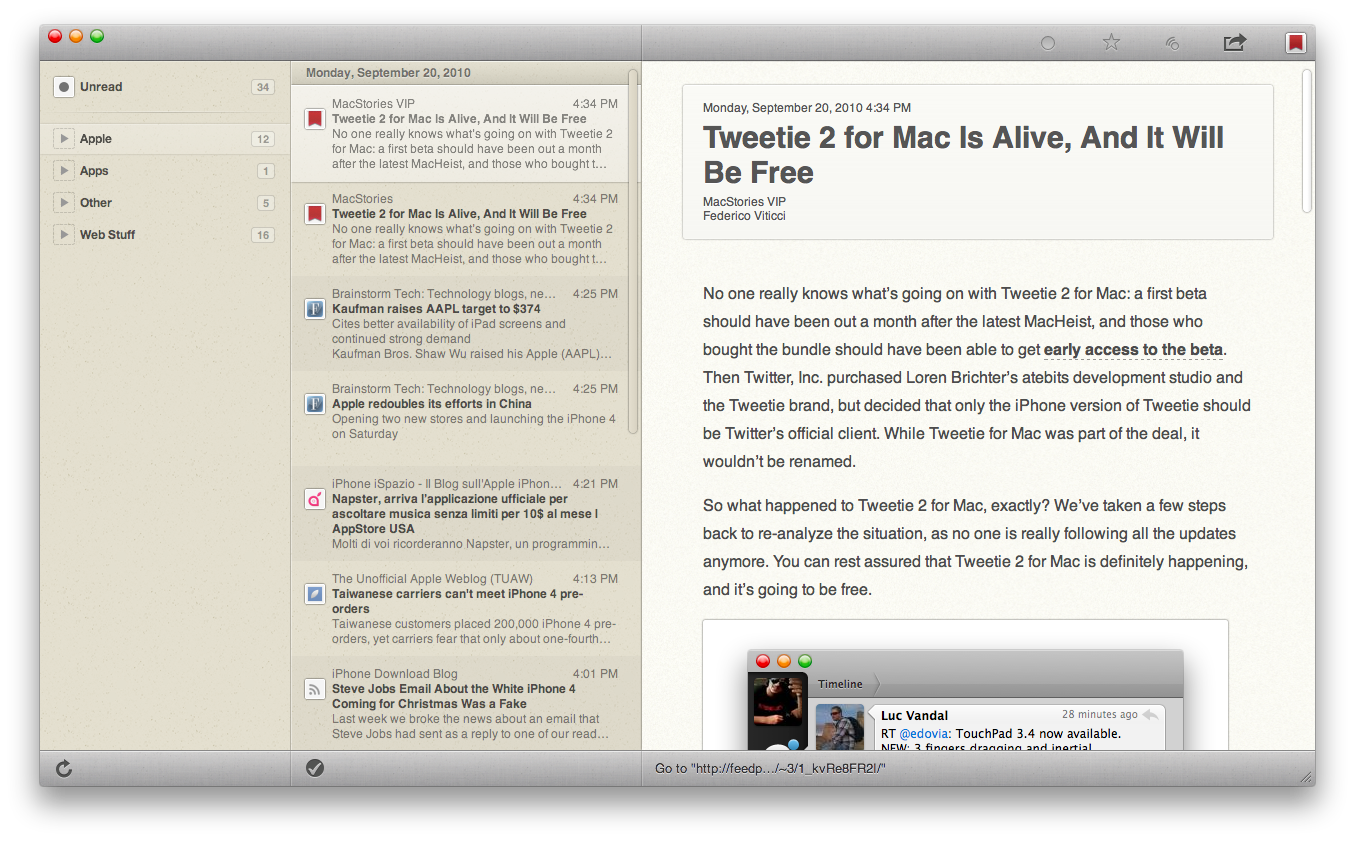Click the swirl icon between star and share
This screenshot has height=841, width=1355.
[x=1172, y=42]
